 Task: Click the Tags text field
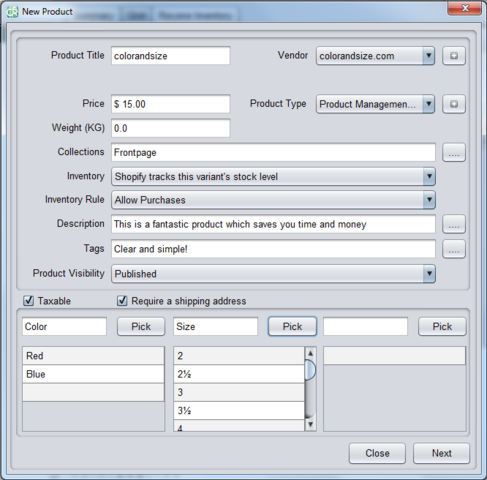[273, 249]
